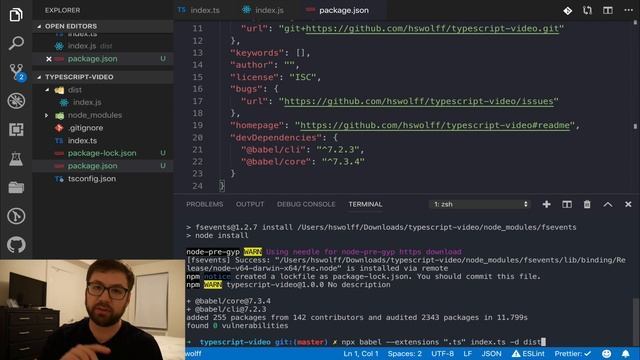The image size is (640, 360).
Task: Open tsconfig.json in file tree
Action: (103, 179)
